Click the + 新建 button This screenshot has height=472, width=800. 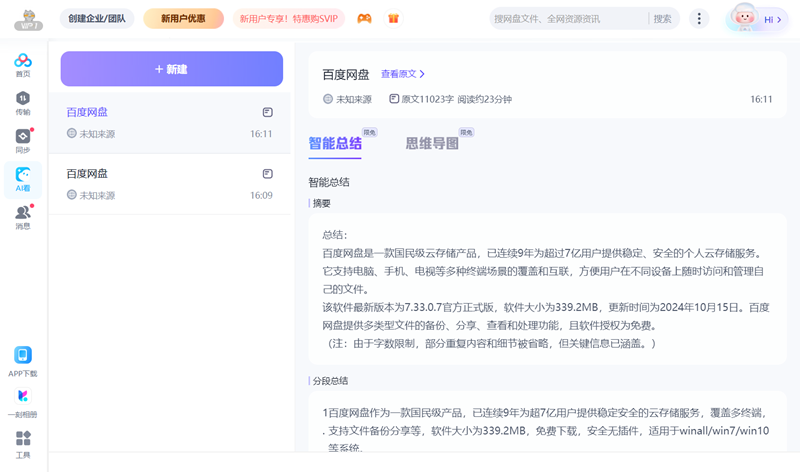click(x=172, y=69)
